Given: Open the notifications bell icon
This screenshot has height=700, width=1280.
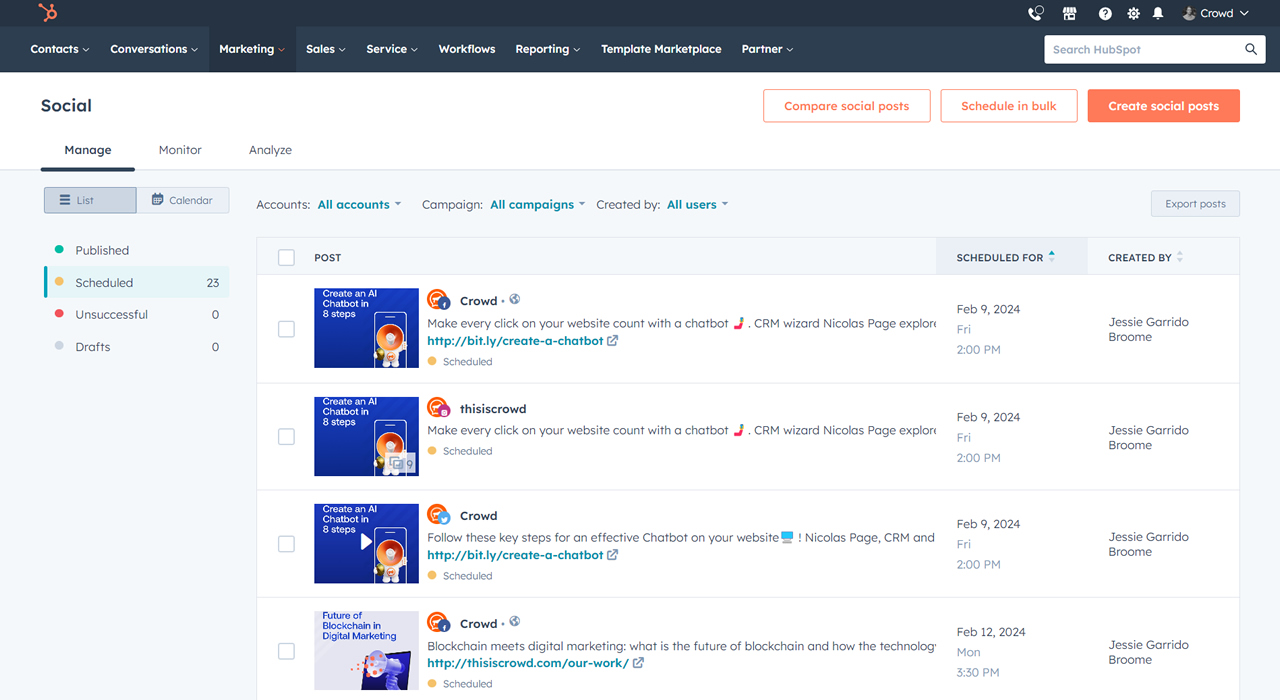Looking at the screenshot, I should (1158, 13).
